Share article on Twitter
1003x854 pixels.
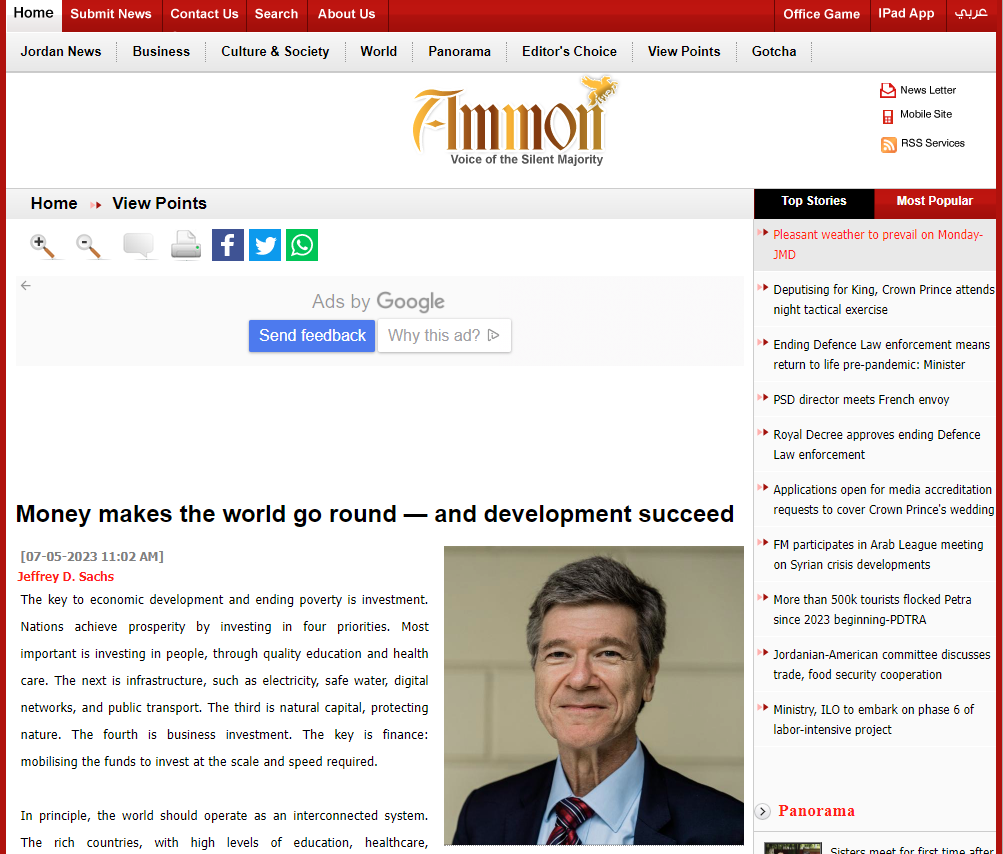click(265, 245)
